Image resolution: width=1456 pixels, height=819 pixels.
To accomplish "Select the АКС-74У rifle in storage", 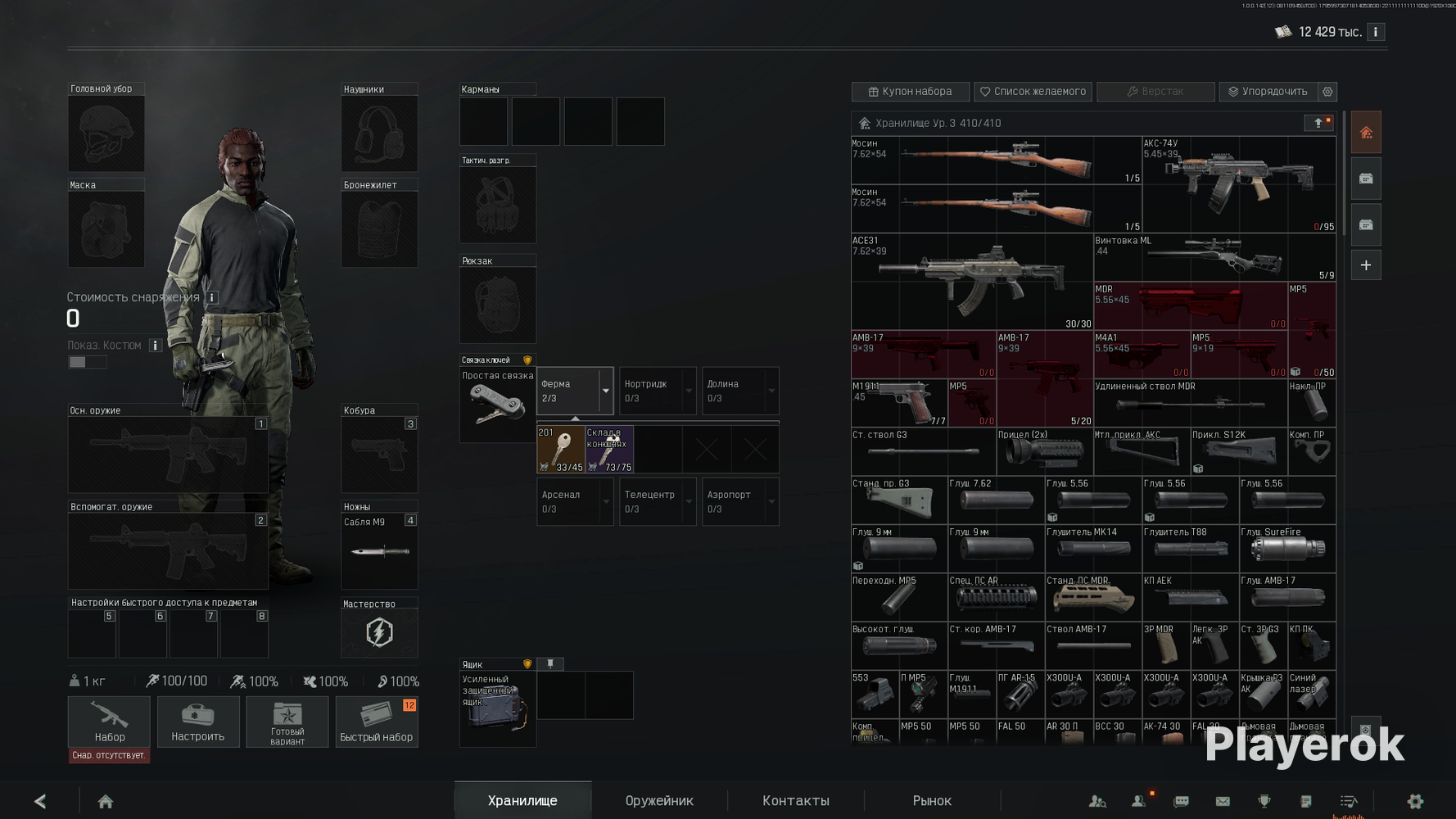I will tap(1239, 184).
